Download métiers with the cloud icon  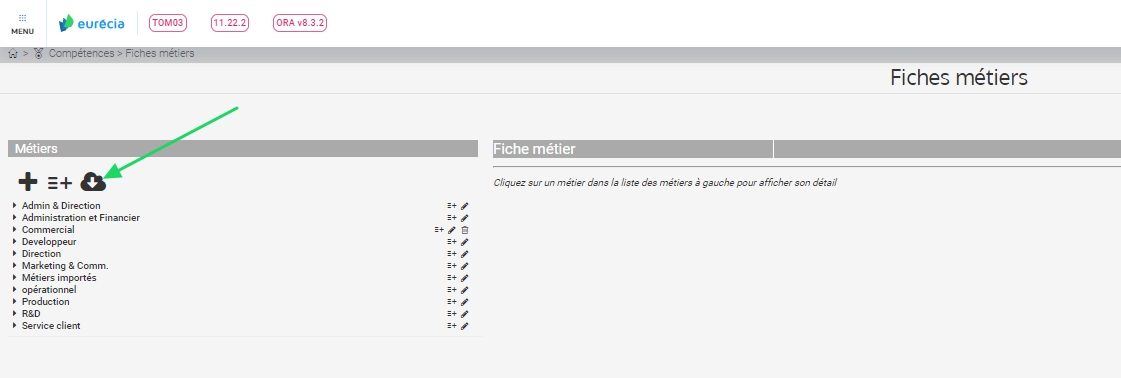click(x=93, y=182)
